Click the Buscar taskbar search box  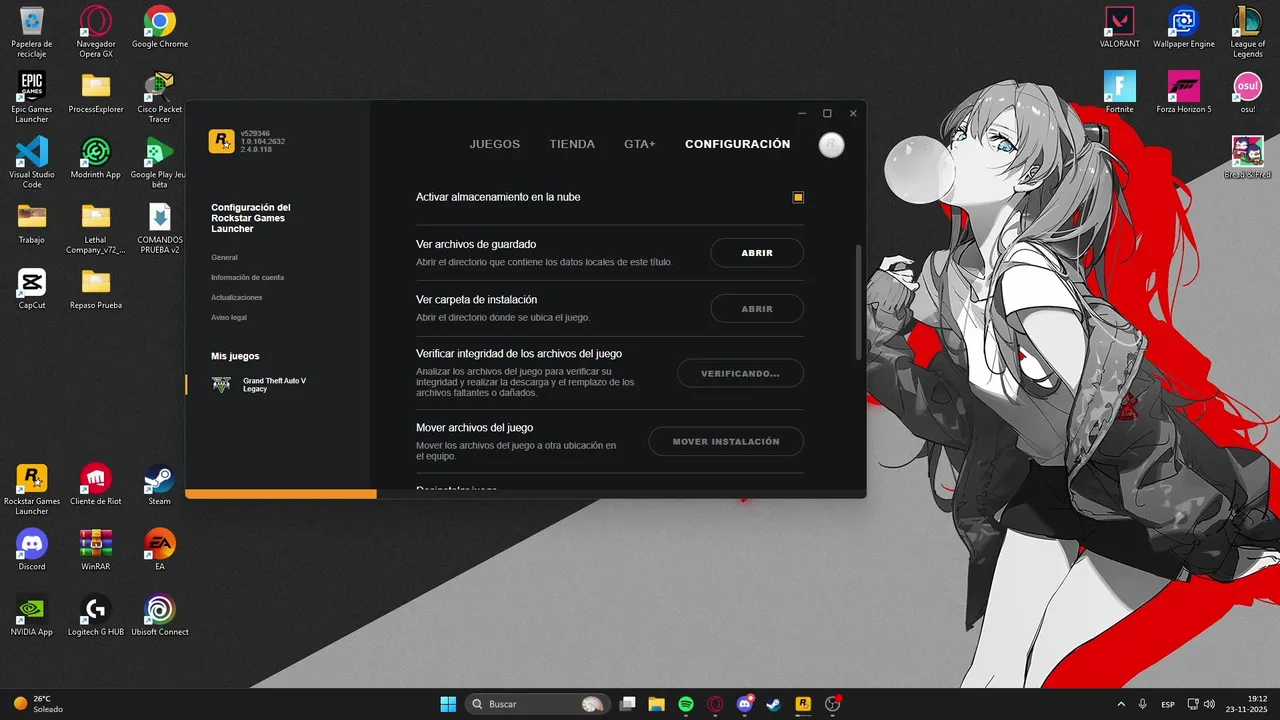pos(538,704)
